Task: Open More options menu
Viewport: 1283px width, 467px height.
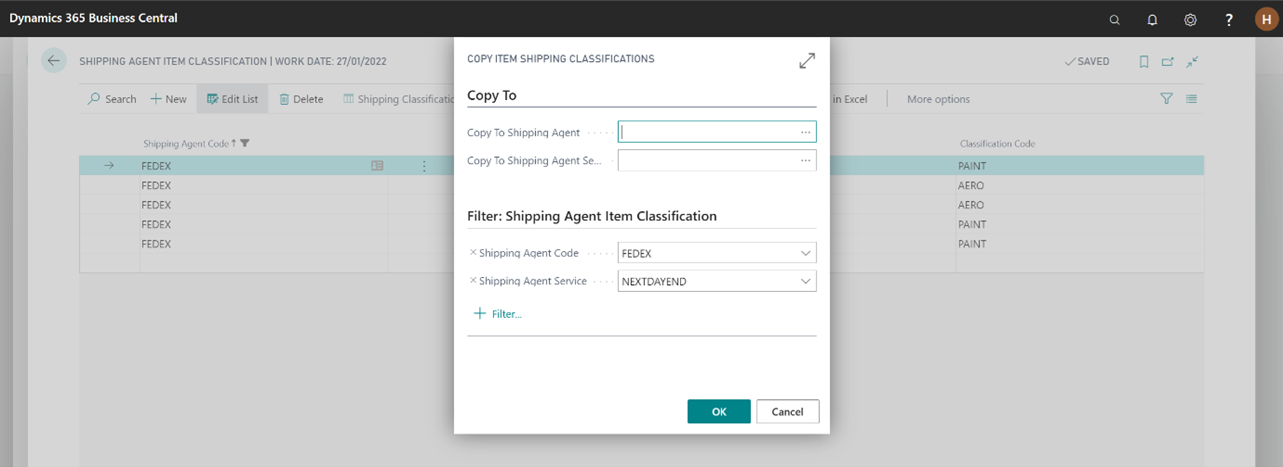Action: (938, 99)
